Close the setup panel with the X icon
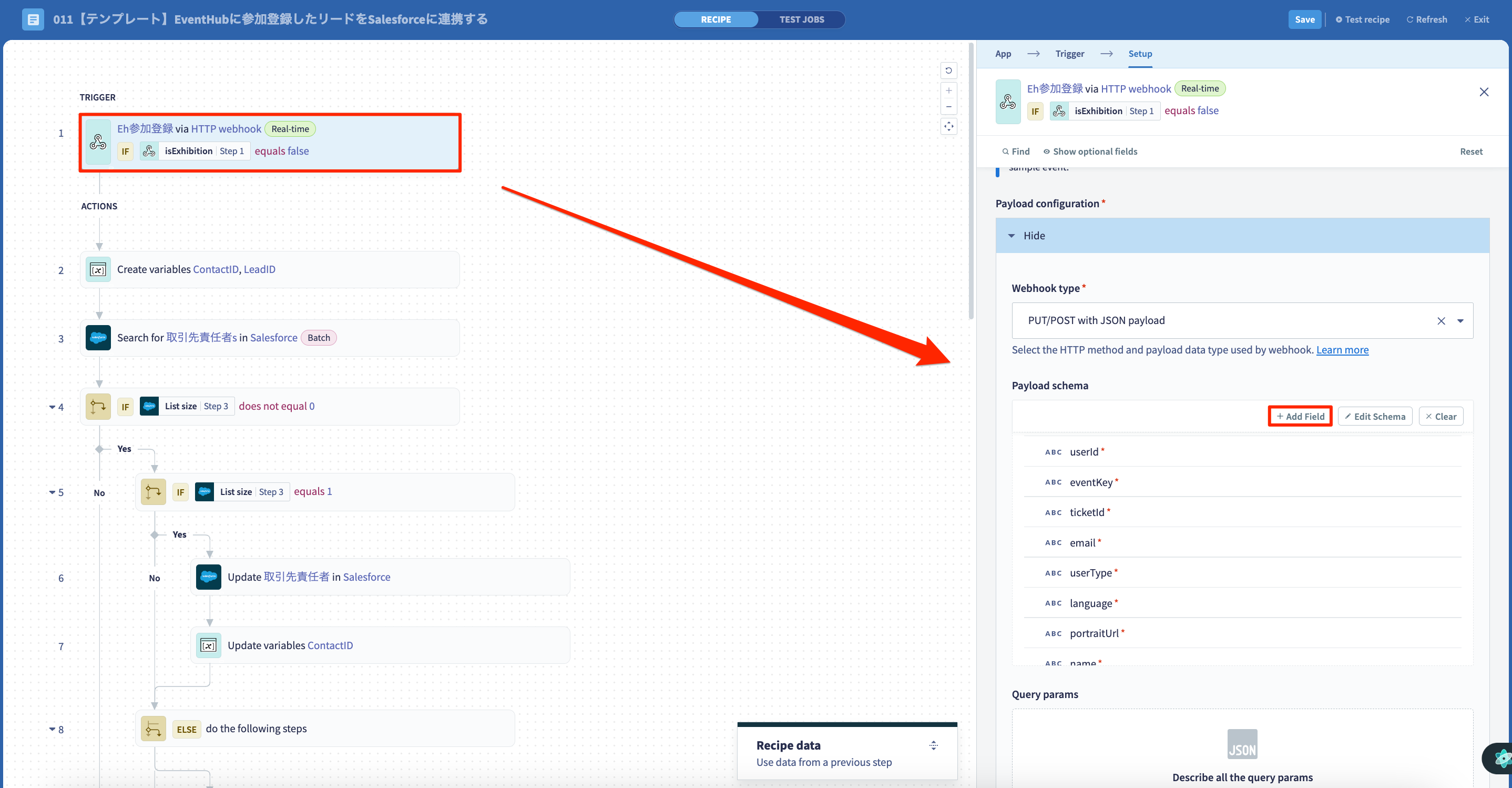The width and height of the screenshot is (1512, 788). pos(1484,92)
